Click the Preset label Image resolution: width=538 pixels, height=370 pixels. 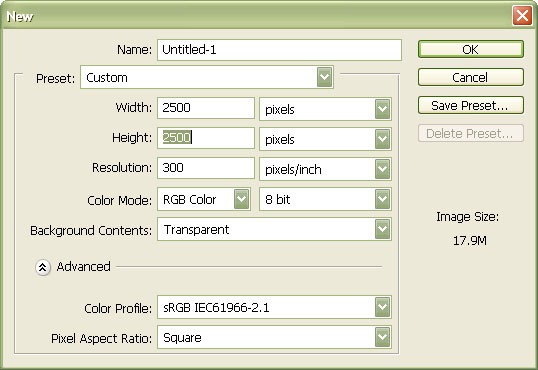55,79
